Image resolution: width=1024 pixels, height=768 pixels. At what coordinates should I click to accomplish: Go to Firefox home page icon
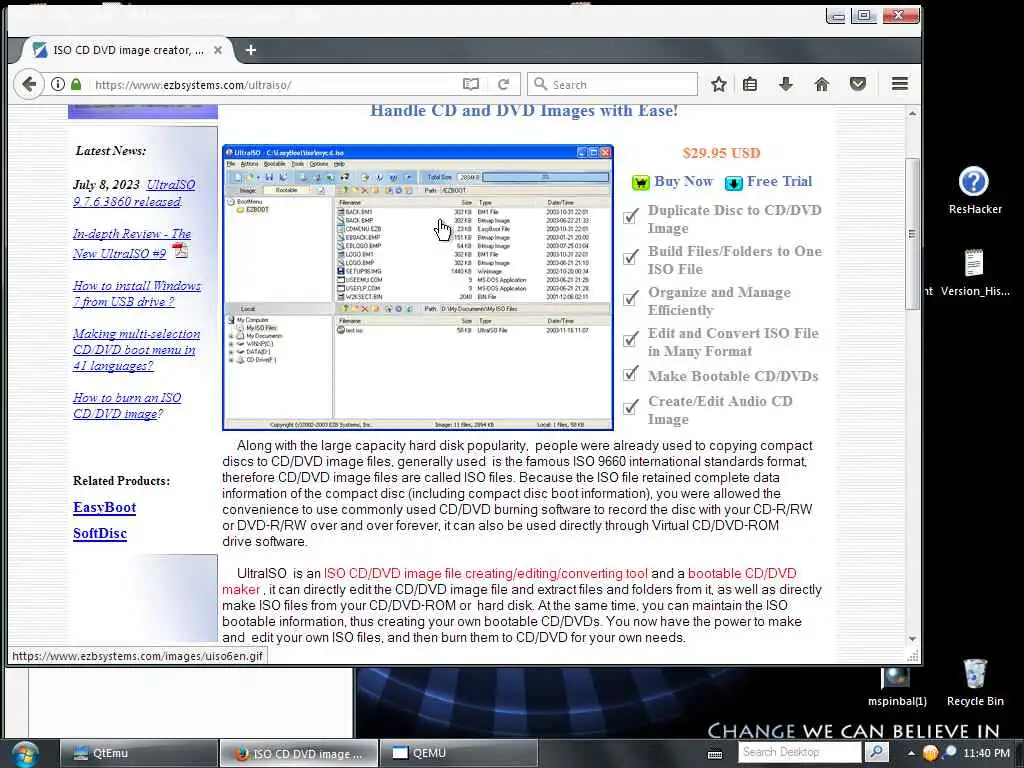tap(822, 84)
